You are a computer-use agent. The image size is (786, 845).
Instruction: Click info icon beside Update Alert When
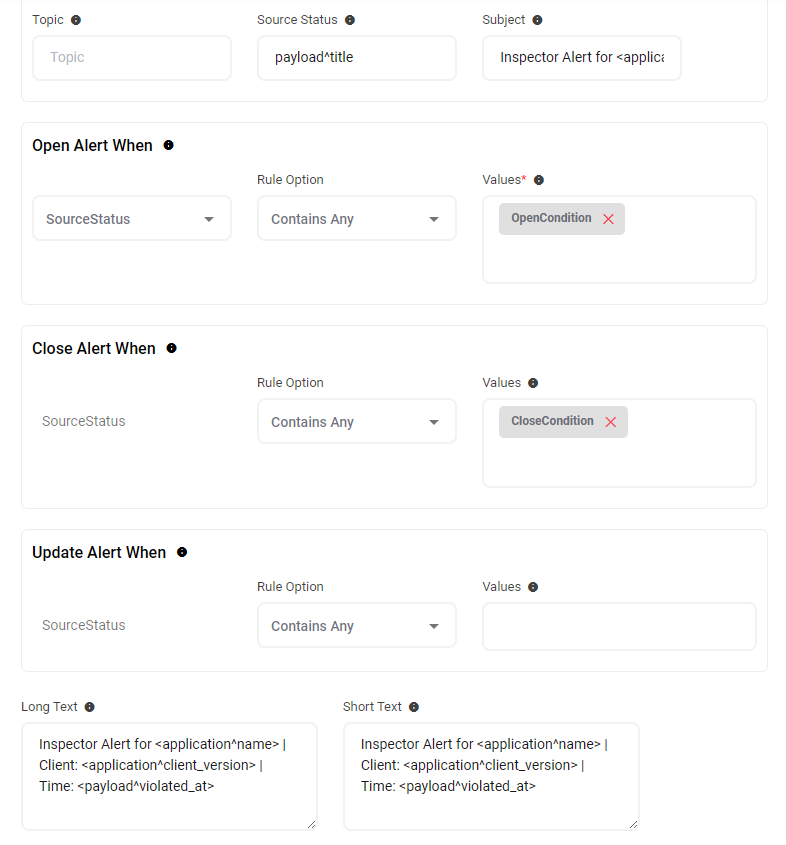tap(182, 553)
